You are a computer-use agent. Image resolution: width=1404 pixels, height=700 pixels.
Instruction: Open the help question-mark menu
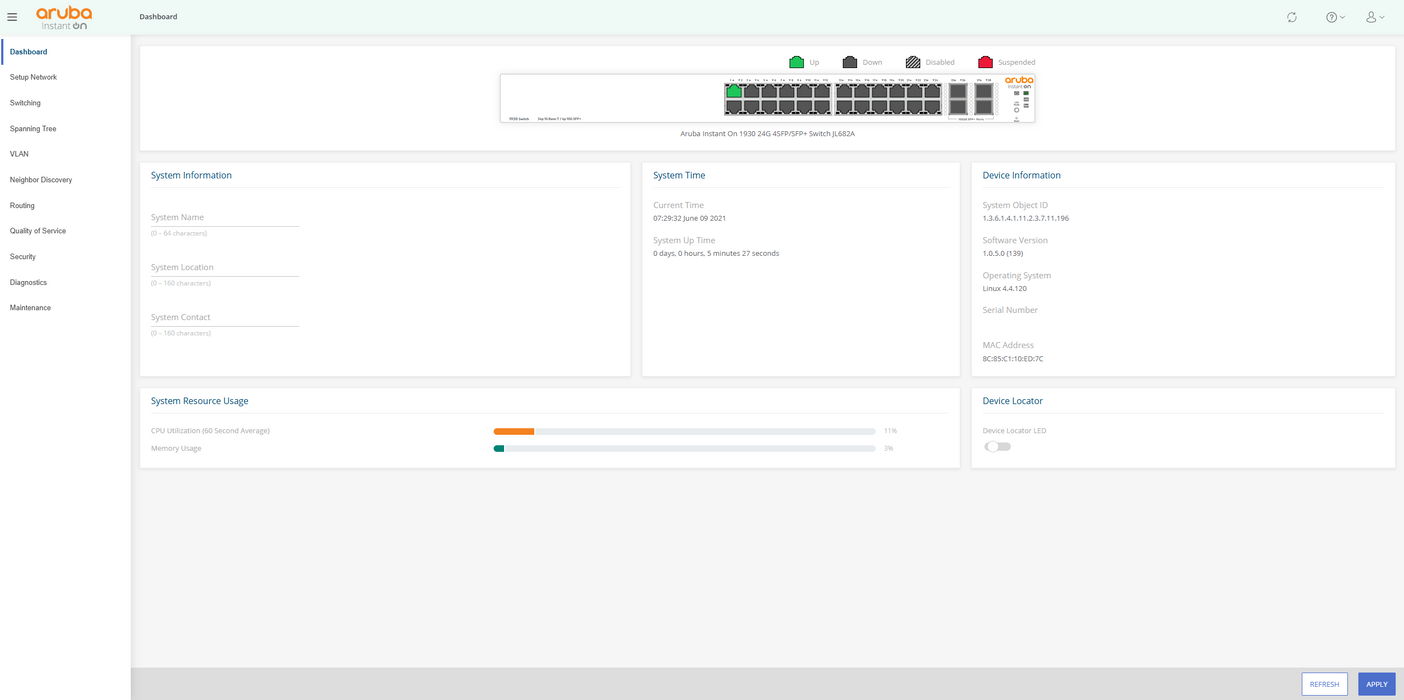click(x=1335, y=17)
